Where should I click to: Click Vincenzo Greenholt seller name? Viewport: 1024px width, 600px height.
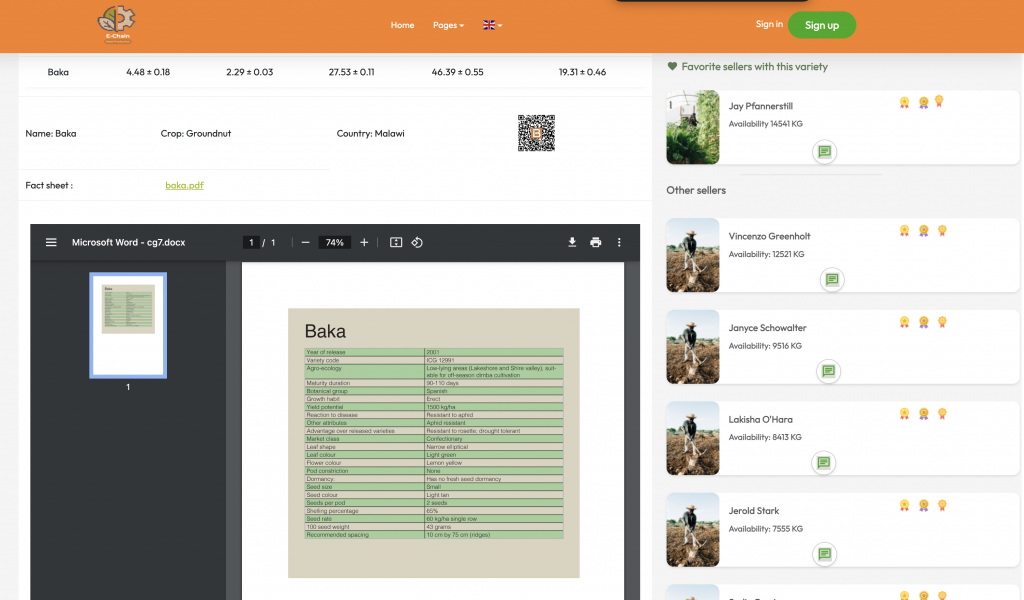pos(769,236)
